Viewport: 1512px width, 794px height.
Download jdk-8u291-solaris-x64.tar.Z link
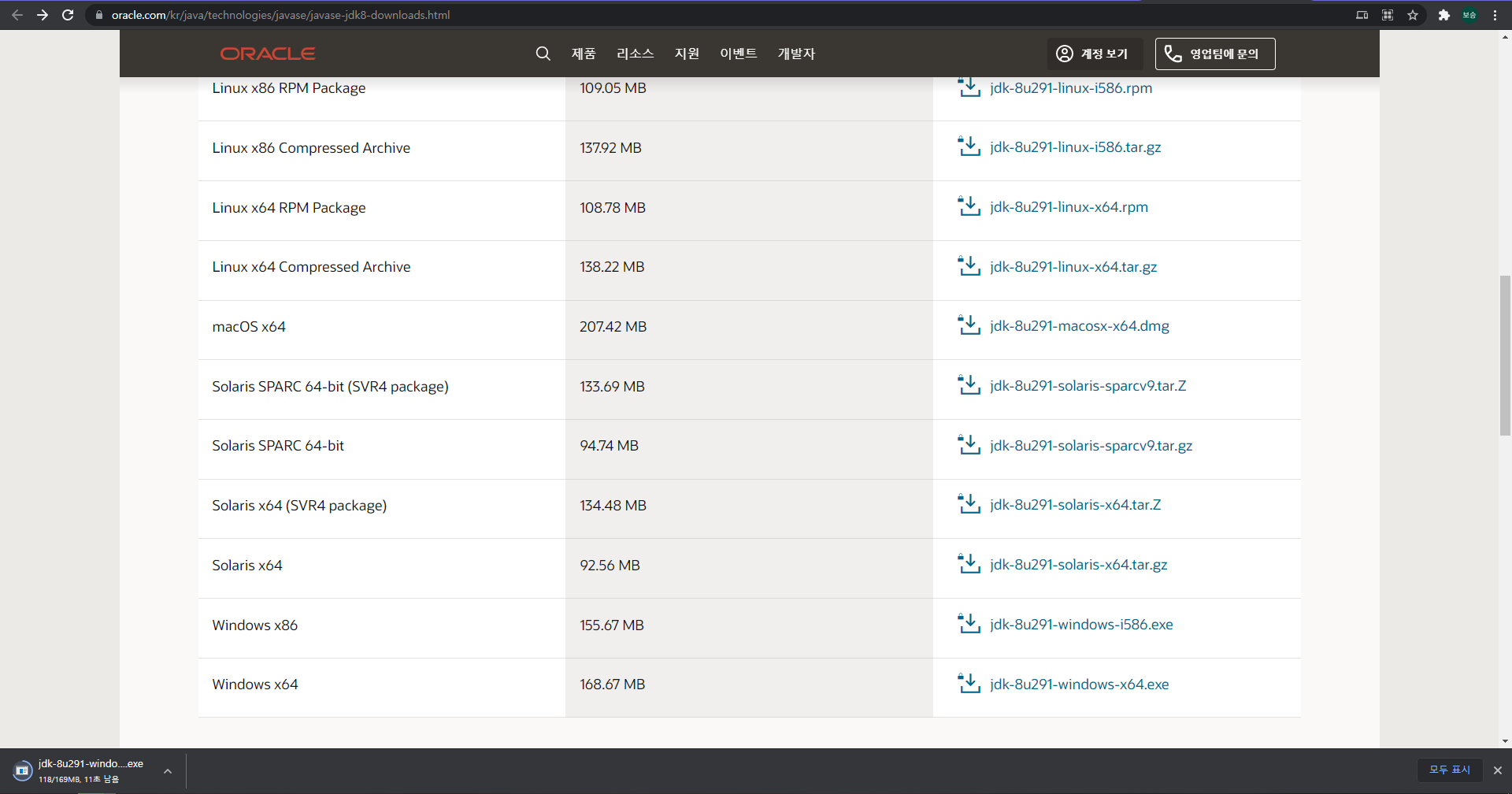[x=1075, y=505]
